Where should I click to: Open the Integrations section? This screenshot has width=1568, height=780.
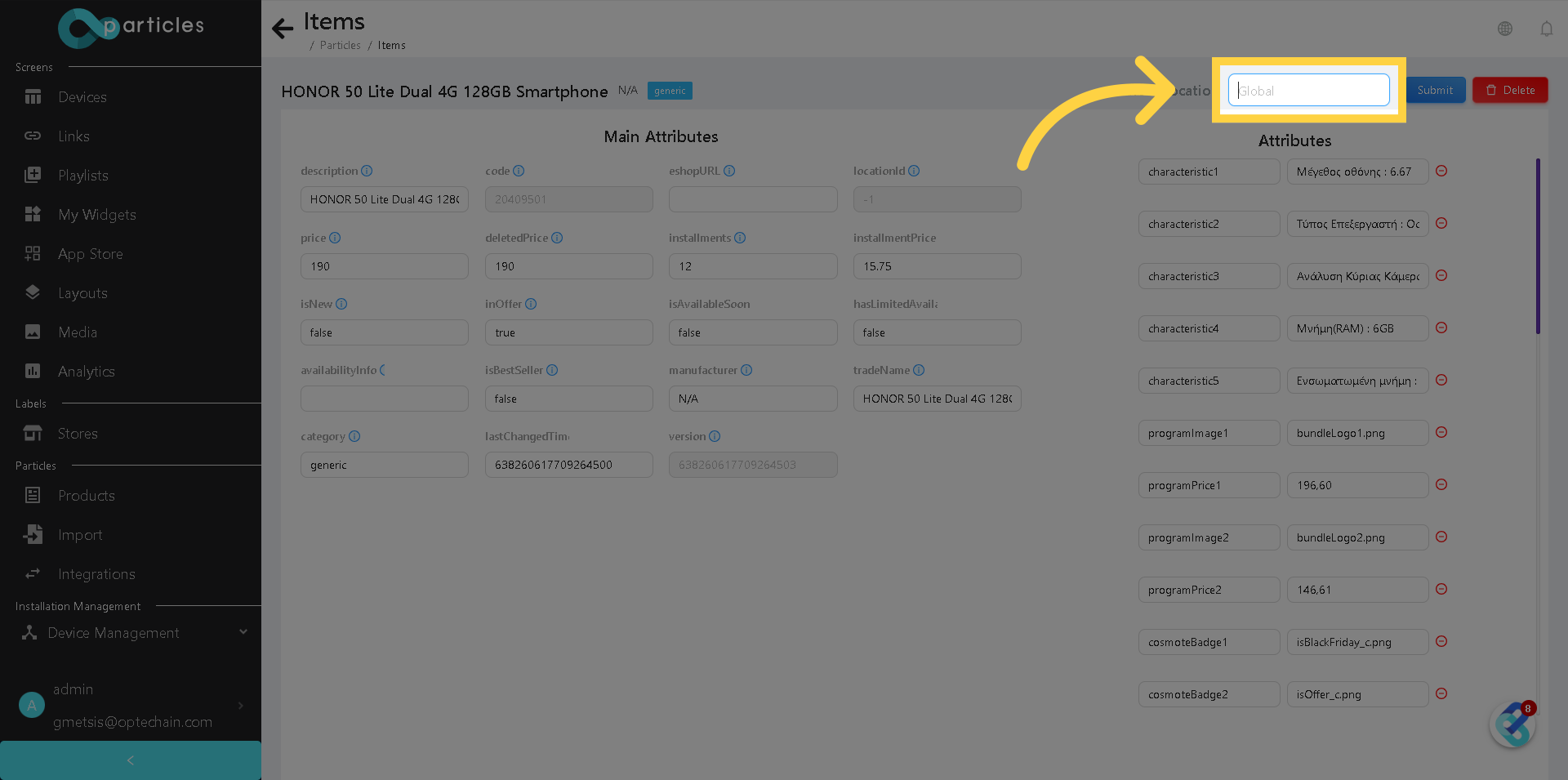96,574
